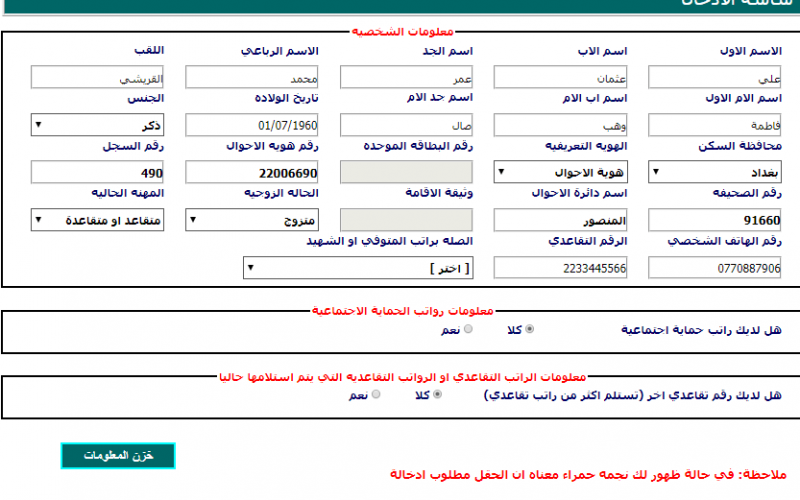Open الحالة الزوجية dropdown showing متزوج

(252, 220)
